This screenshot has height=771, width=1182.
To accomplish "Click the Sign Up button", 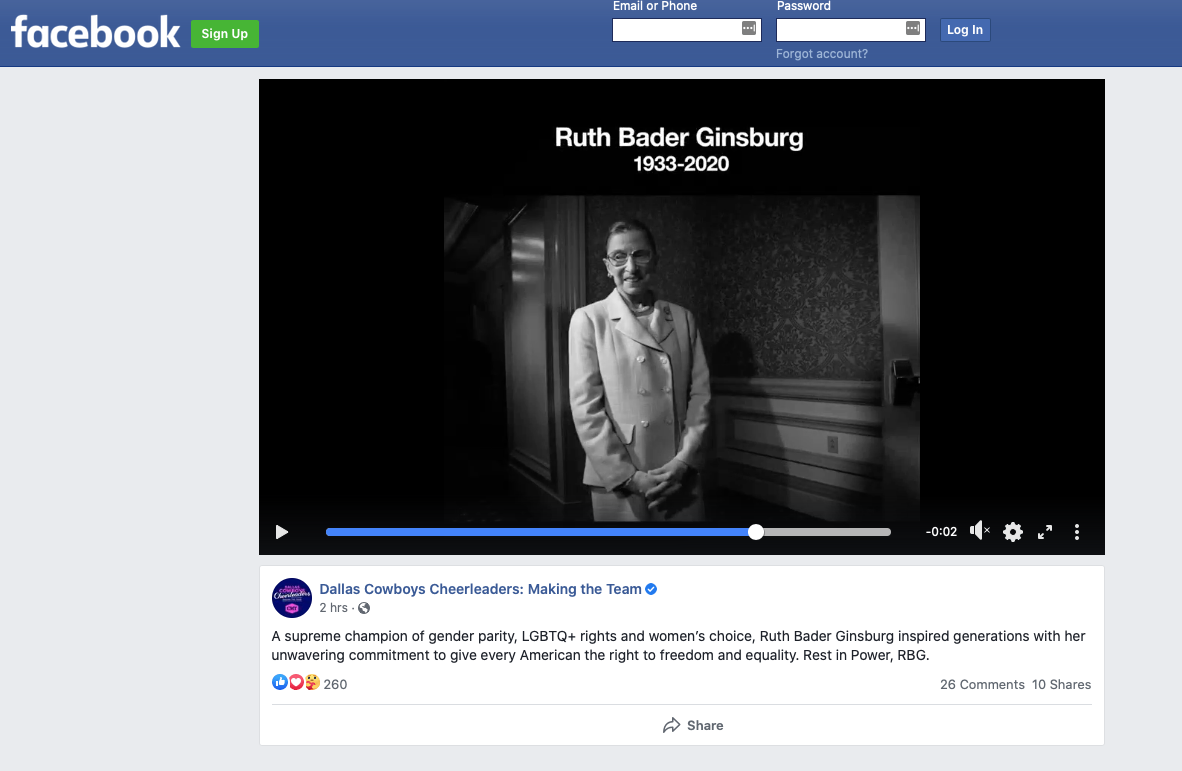I will 225,34.
